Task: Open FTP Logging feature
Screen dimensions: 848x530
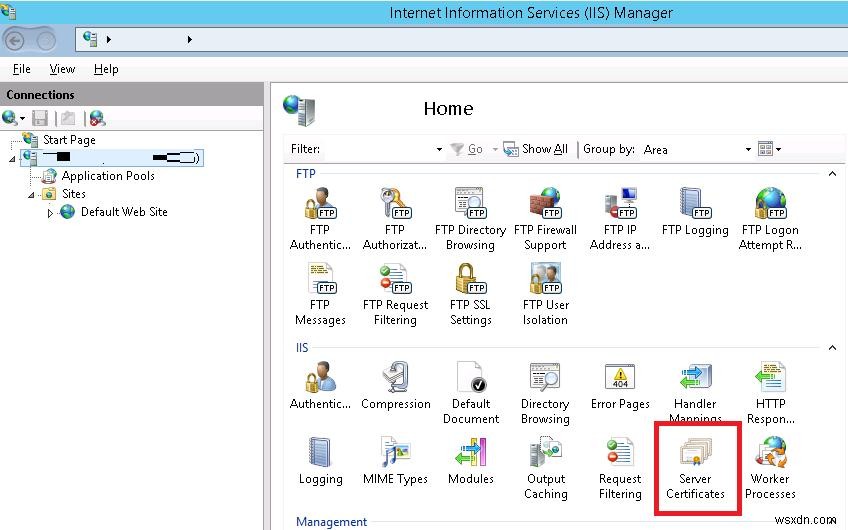Action: [x=695, y=213]
